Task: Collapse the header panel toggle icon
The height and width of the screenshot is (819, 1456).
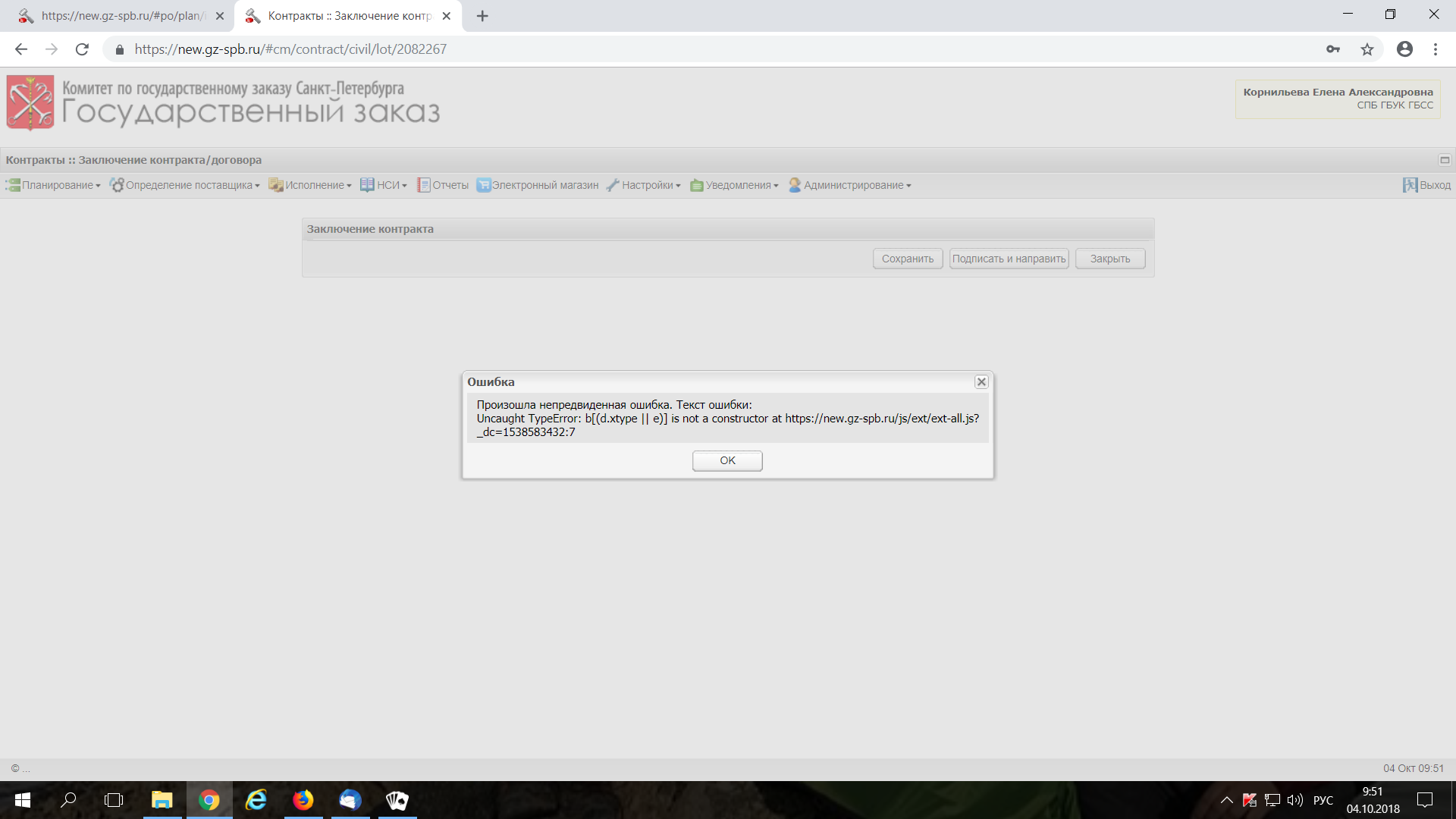Action: (x=1445, y=160)
